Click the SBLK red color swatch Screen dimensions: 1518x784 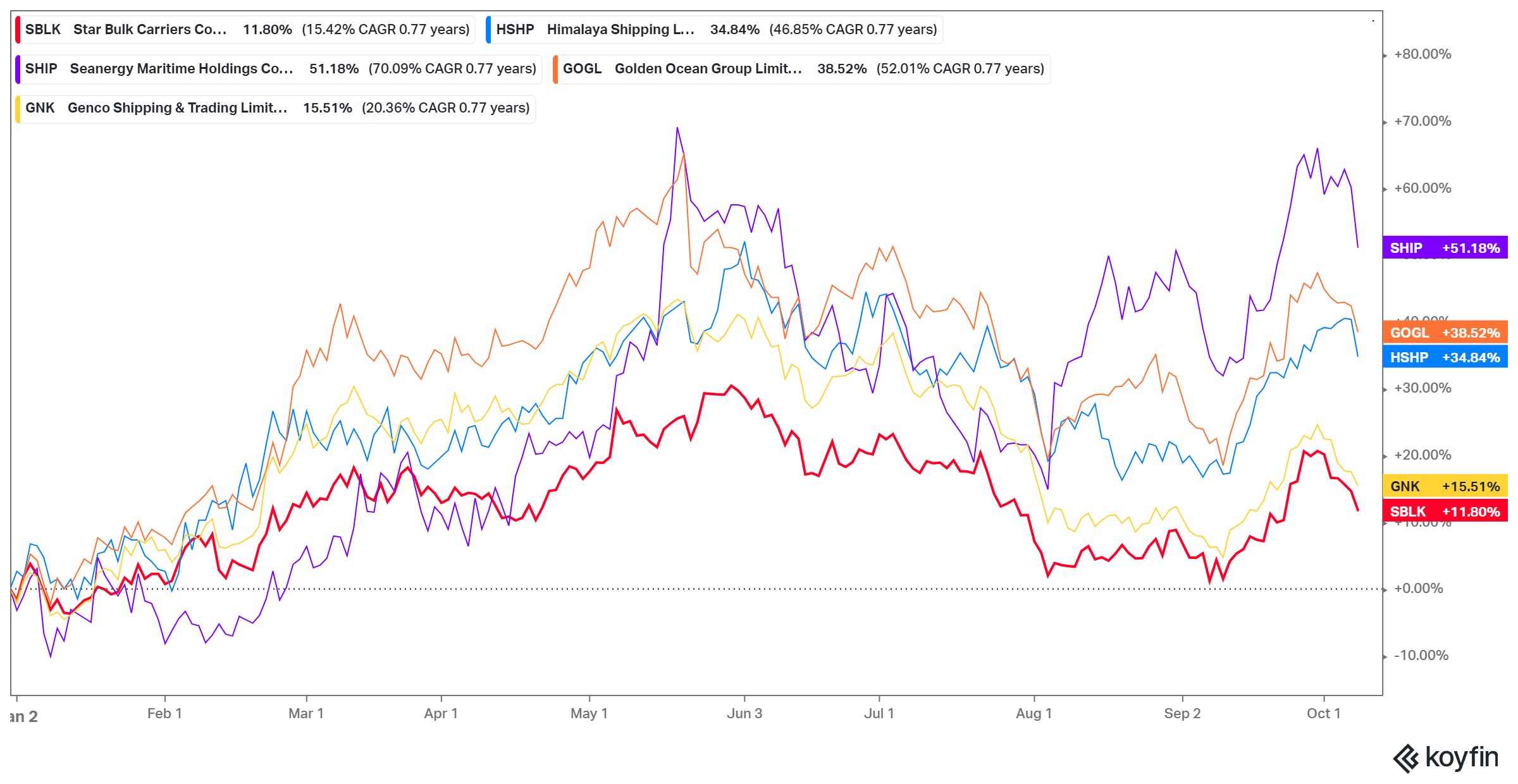(x=18, y=30)
